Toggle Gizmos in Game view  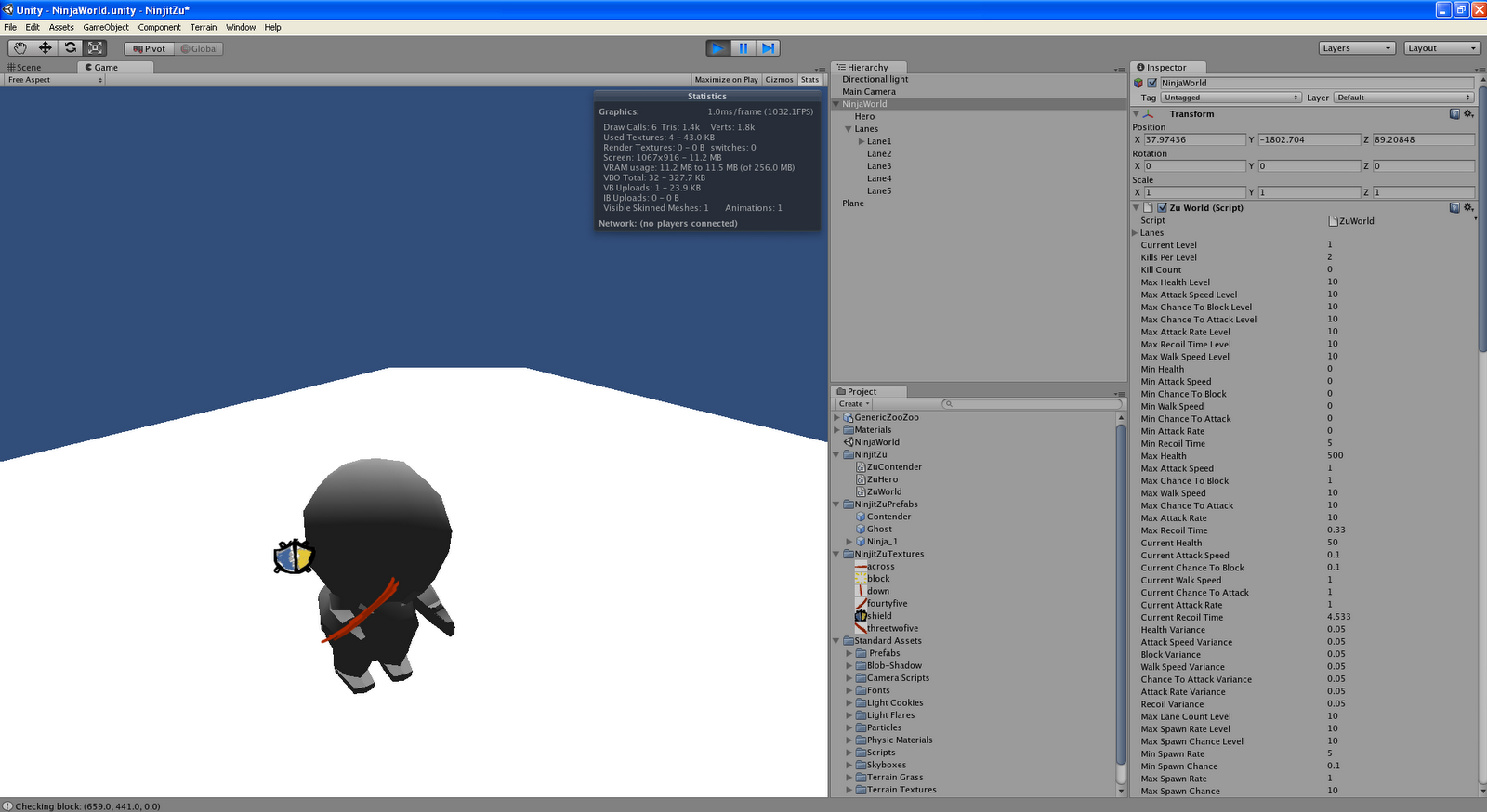tap(779, 80)
